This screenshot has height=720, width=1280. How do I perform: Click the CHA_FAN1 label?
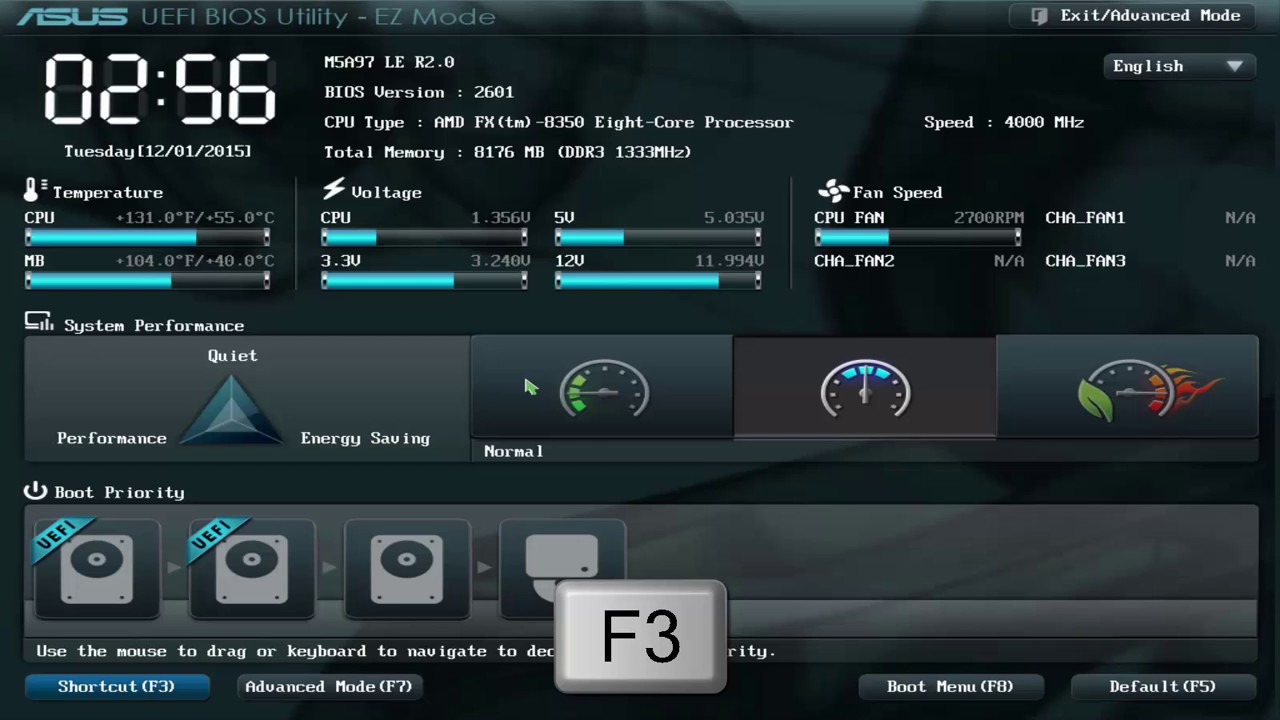(1085, 217)
